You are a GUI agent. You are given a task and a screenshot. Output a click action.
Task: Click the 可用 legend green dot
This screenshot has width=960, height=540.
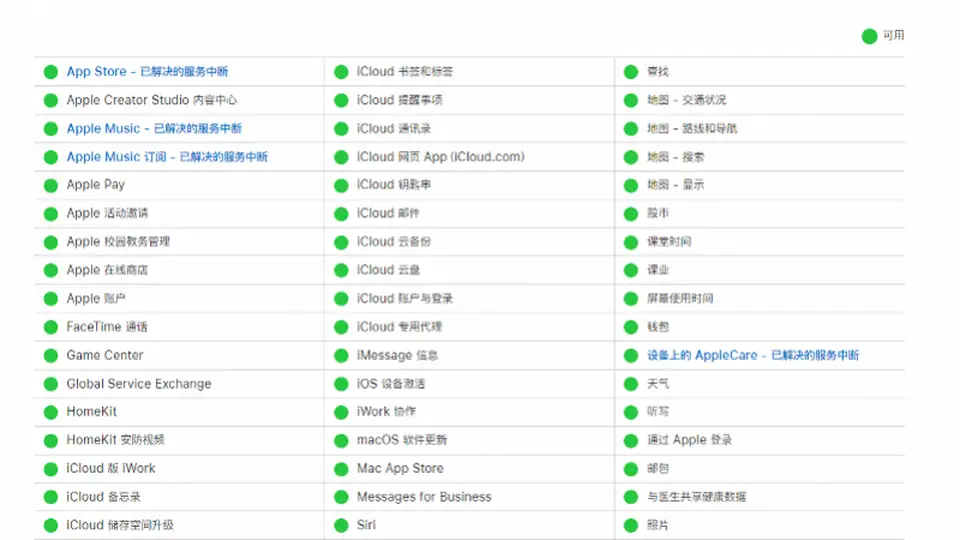coord(869,36)
